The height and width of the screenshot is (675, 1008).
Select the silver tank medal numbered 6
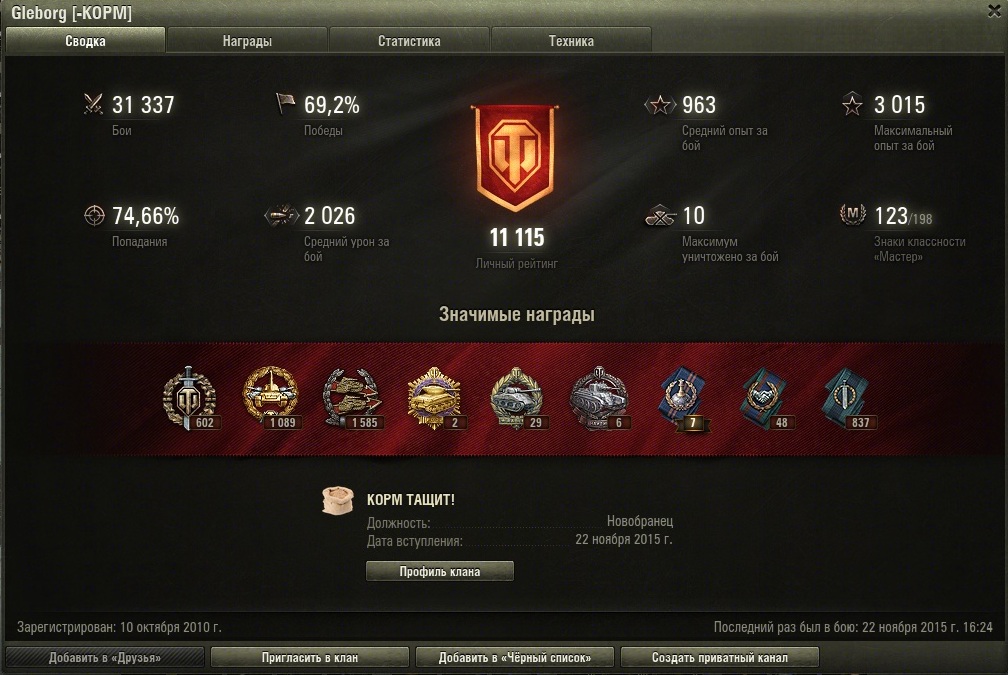click(598, 398)
